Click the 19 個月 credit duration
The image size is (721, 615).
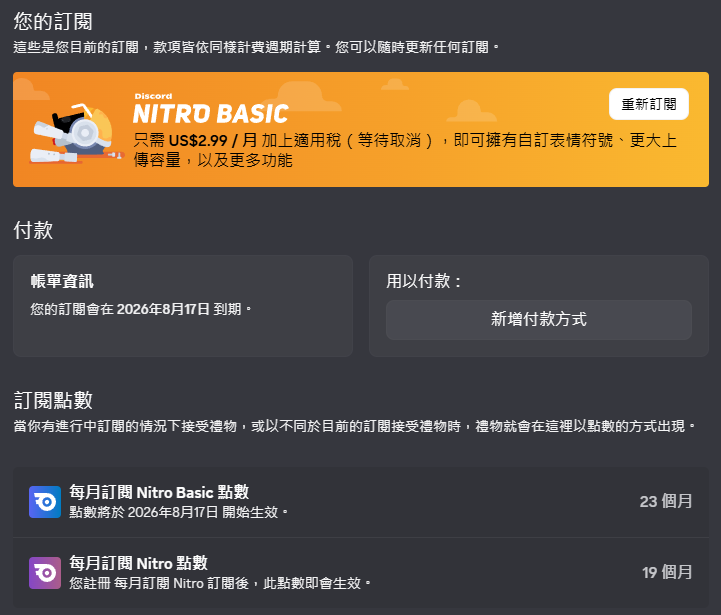667,572
